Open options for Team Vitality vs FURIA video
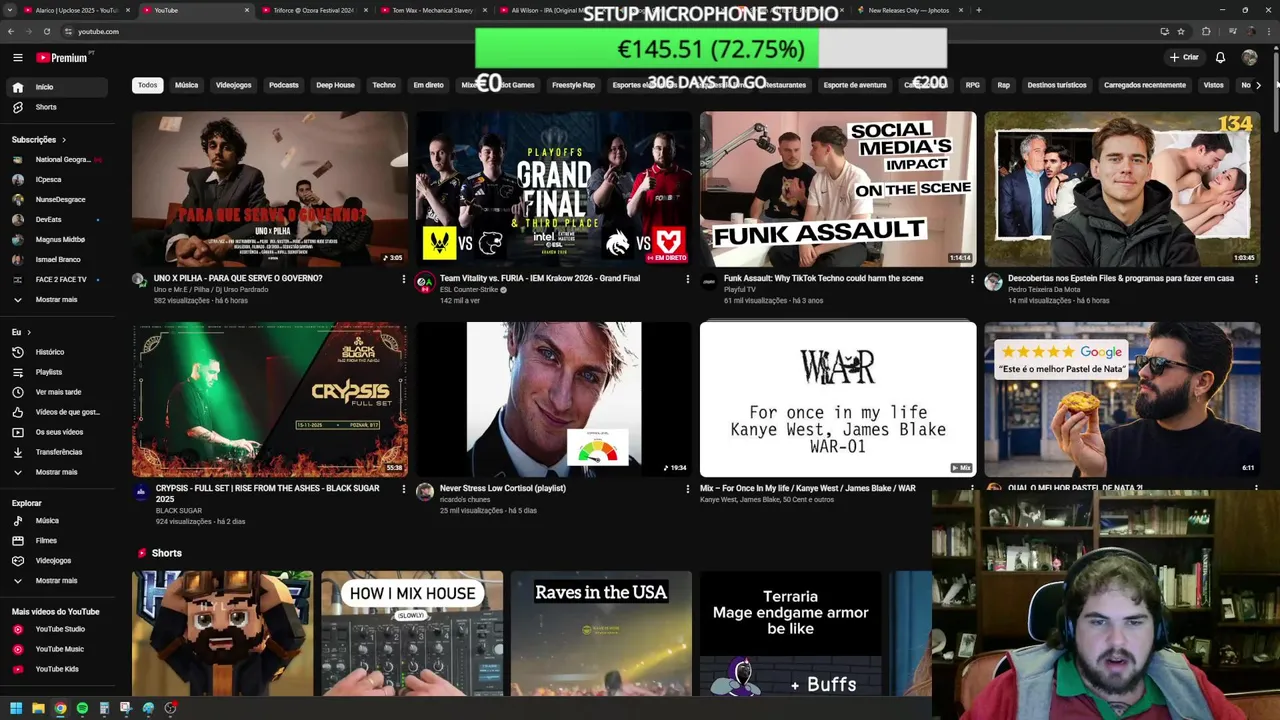The height and width of the screenshot is (720, 1280). click(x=687, y=279)
